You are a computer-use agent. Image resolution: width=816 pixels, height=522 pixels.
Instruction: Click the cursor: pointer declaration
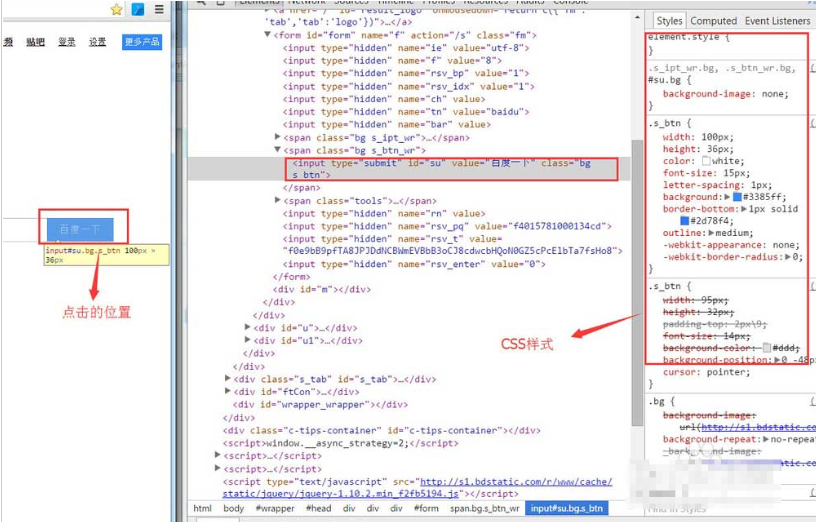click(706, 372)
